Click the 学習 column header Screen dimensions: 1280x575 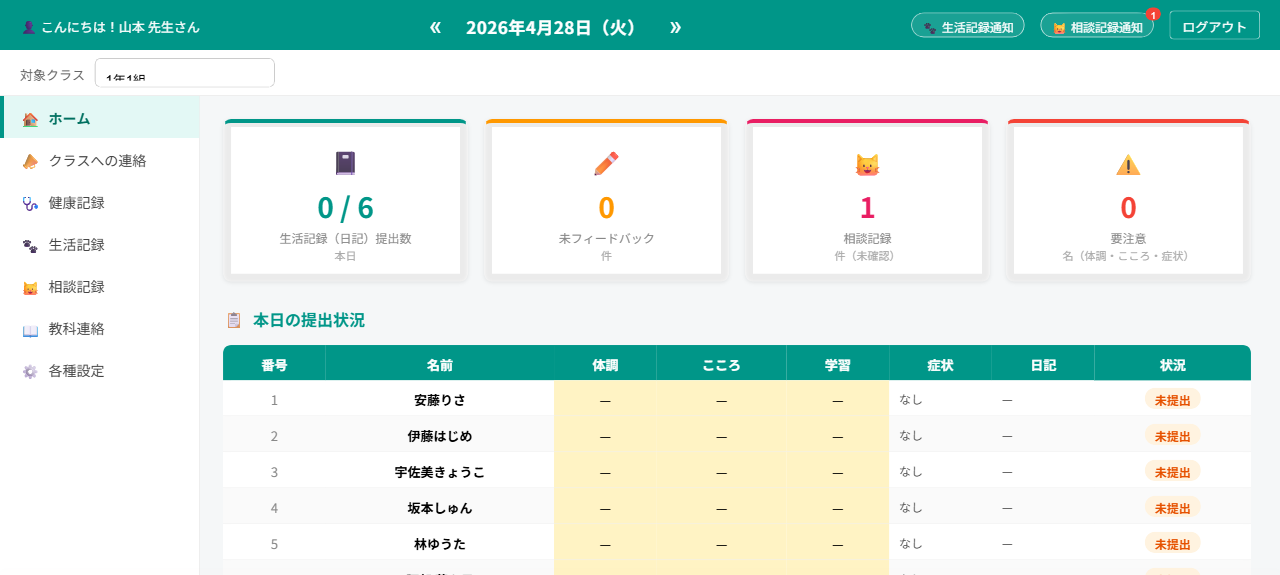[838, 364]
